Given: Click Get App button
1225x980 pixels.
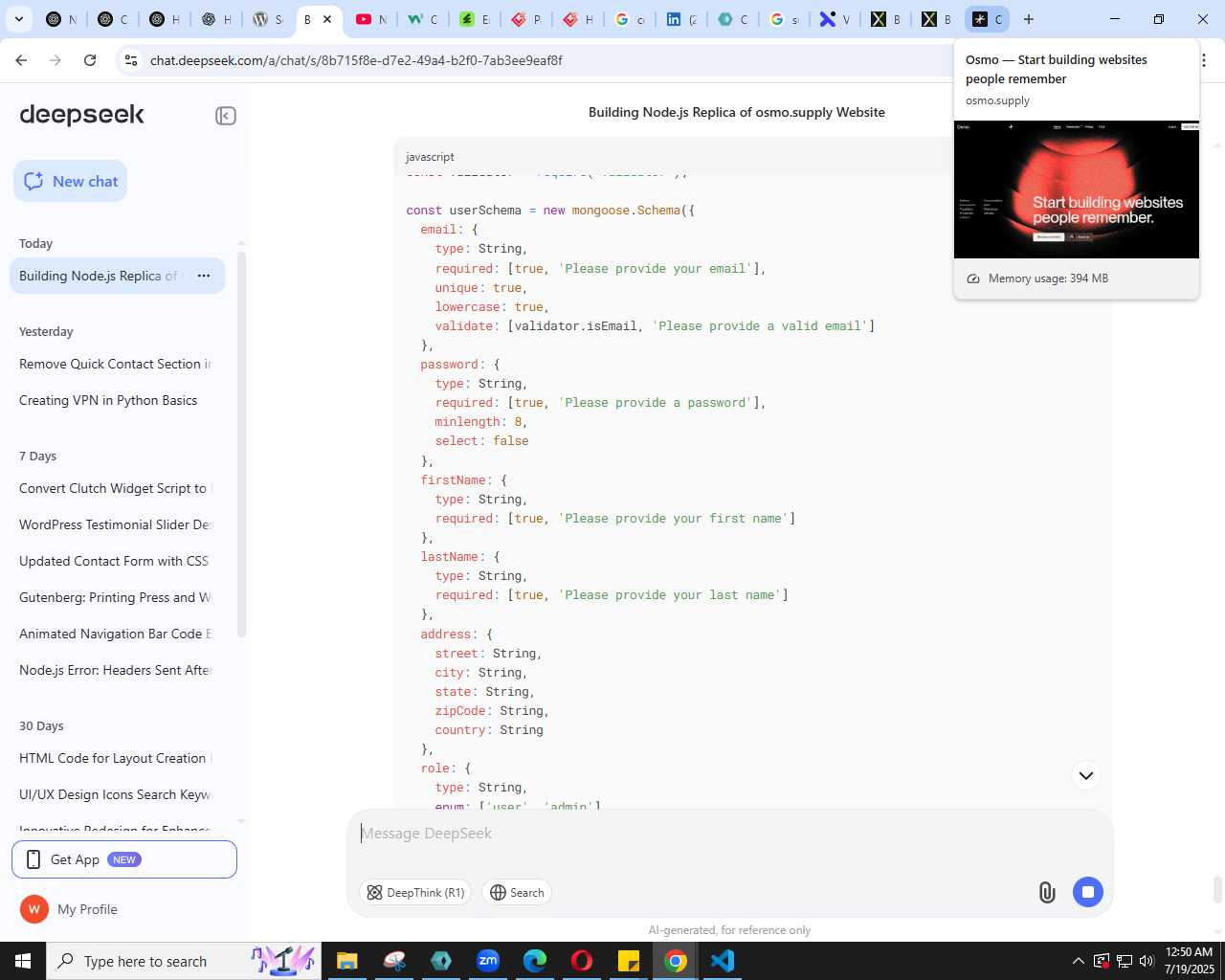Looking at the screenshot, I should (x=124, y=859).
